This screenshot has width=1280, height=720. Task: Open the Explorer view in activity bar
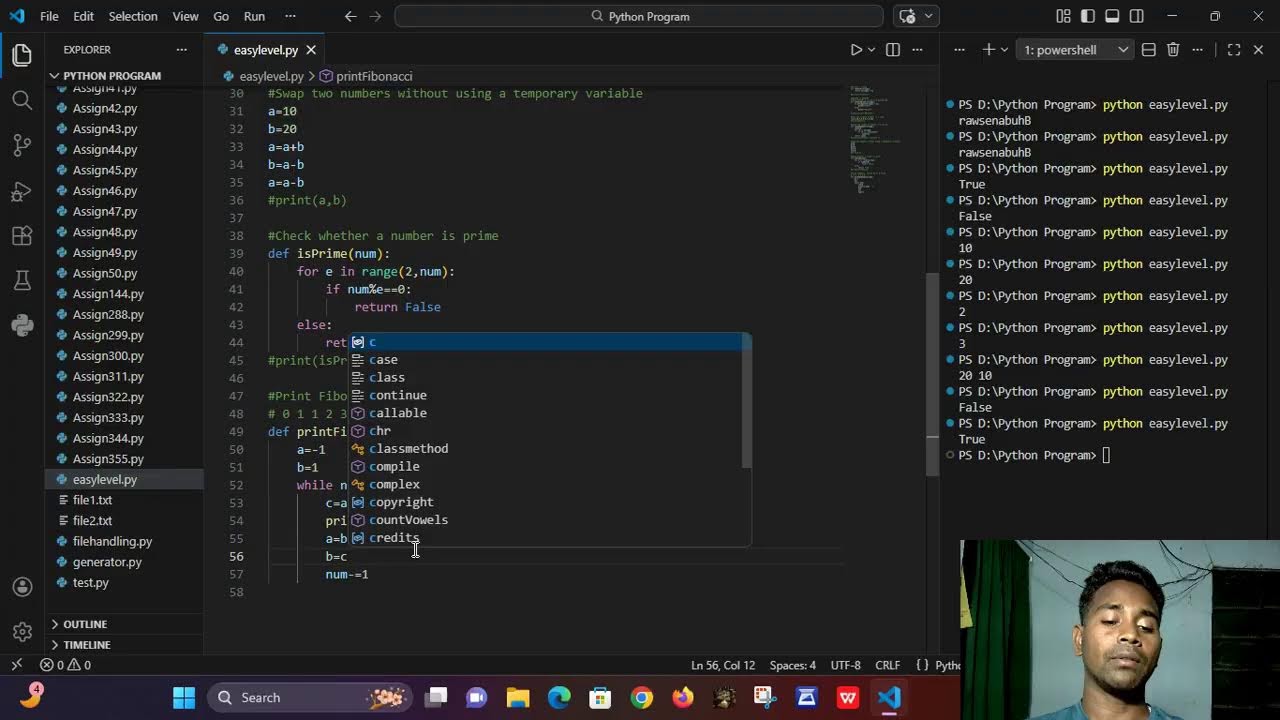(x=22, y=55)
